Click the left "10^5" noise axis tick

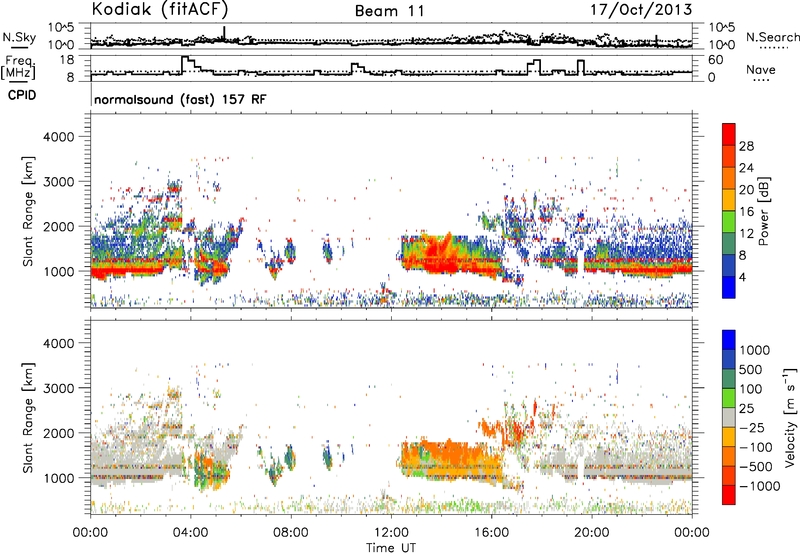61,27
